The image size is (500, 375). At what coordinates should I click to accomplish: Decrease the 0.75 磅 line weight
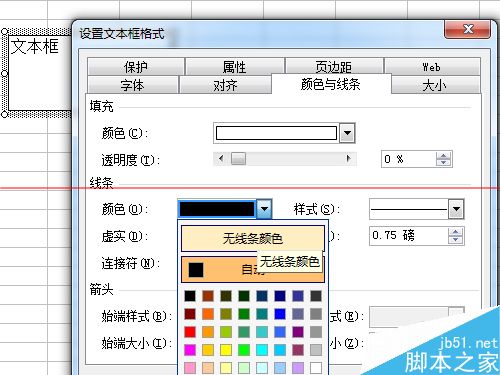(x=455, y=240)
